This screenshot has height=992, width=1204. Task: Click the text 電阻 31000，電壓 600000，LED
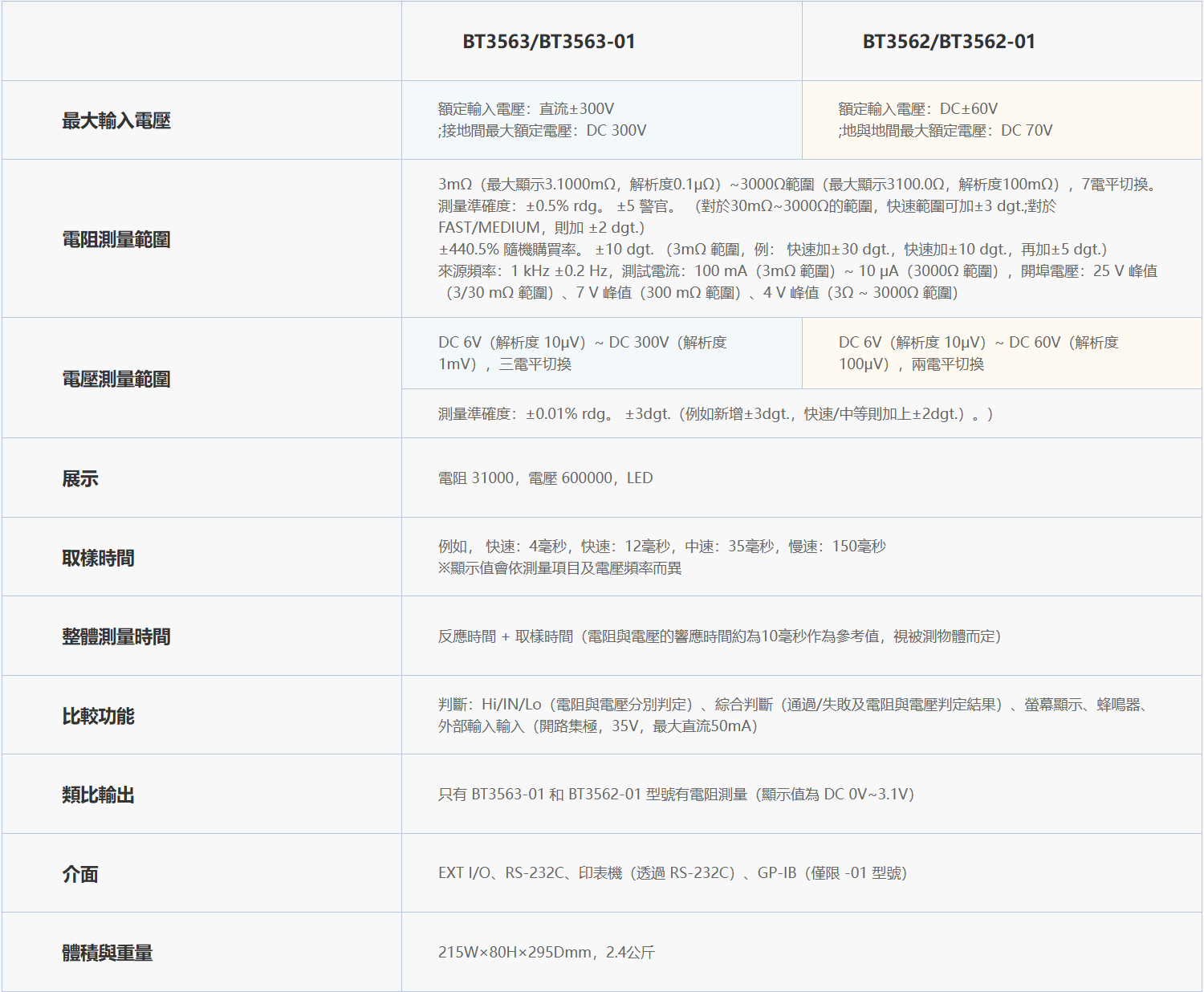click(546, 478)
